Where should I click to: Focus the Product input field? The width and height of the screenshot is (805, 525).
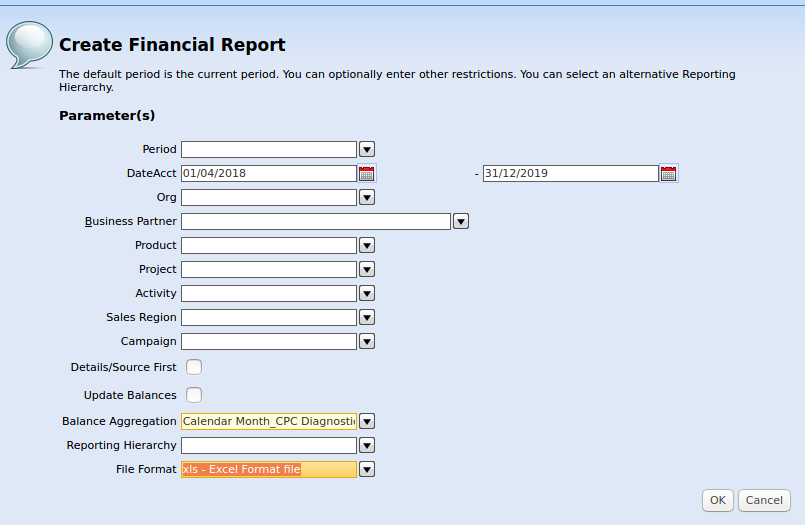pos(269,245)
